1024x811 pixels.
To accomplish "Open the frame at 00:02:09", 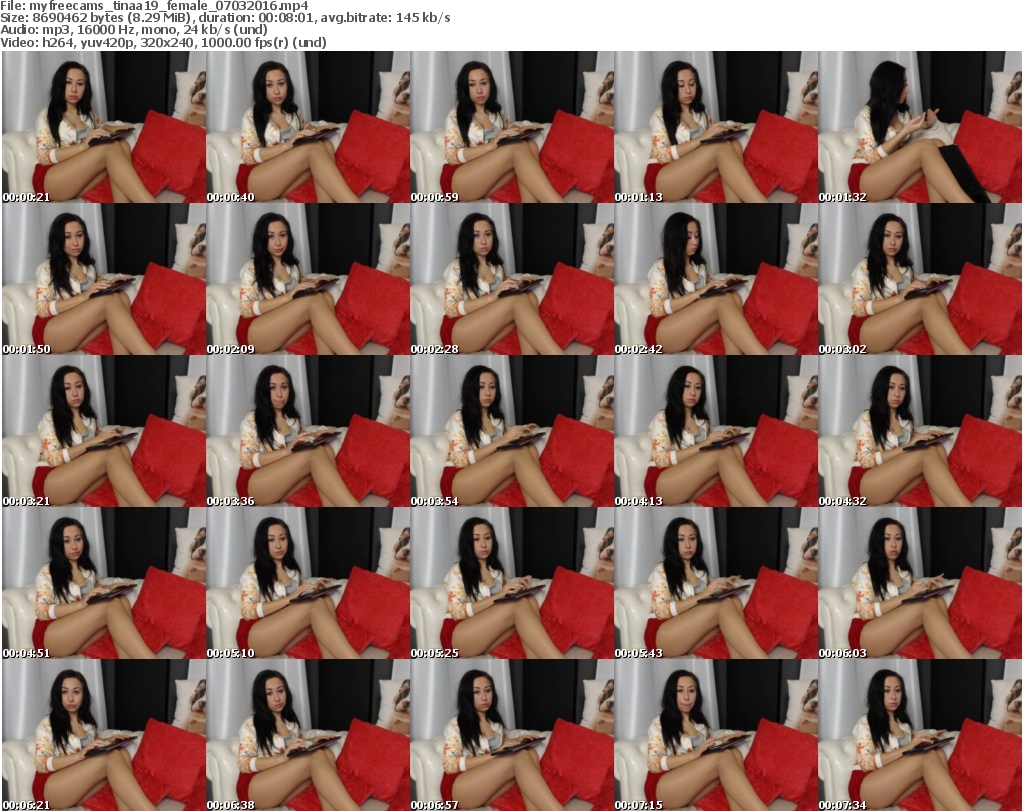I will (308, 279).
